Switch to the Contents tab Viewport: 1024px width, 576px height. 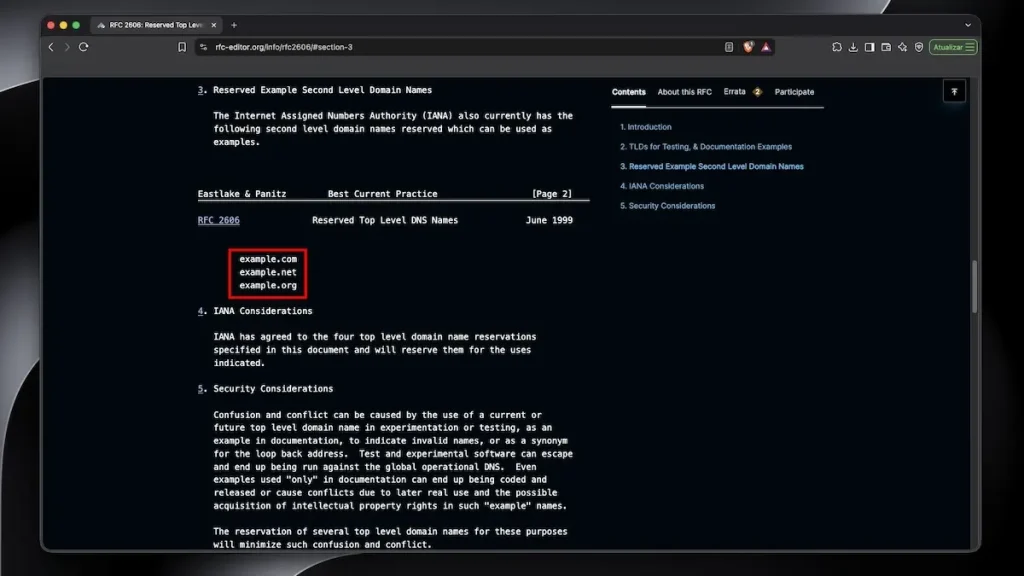[628, 92]
